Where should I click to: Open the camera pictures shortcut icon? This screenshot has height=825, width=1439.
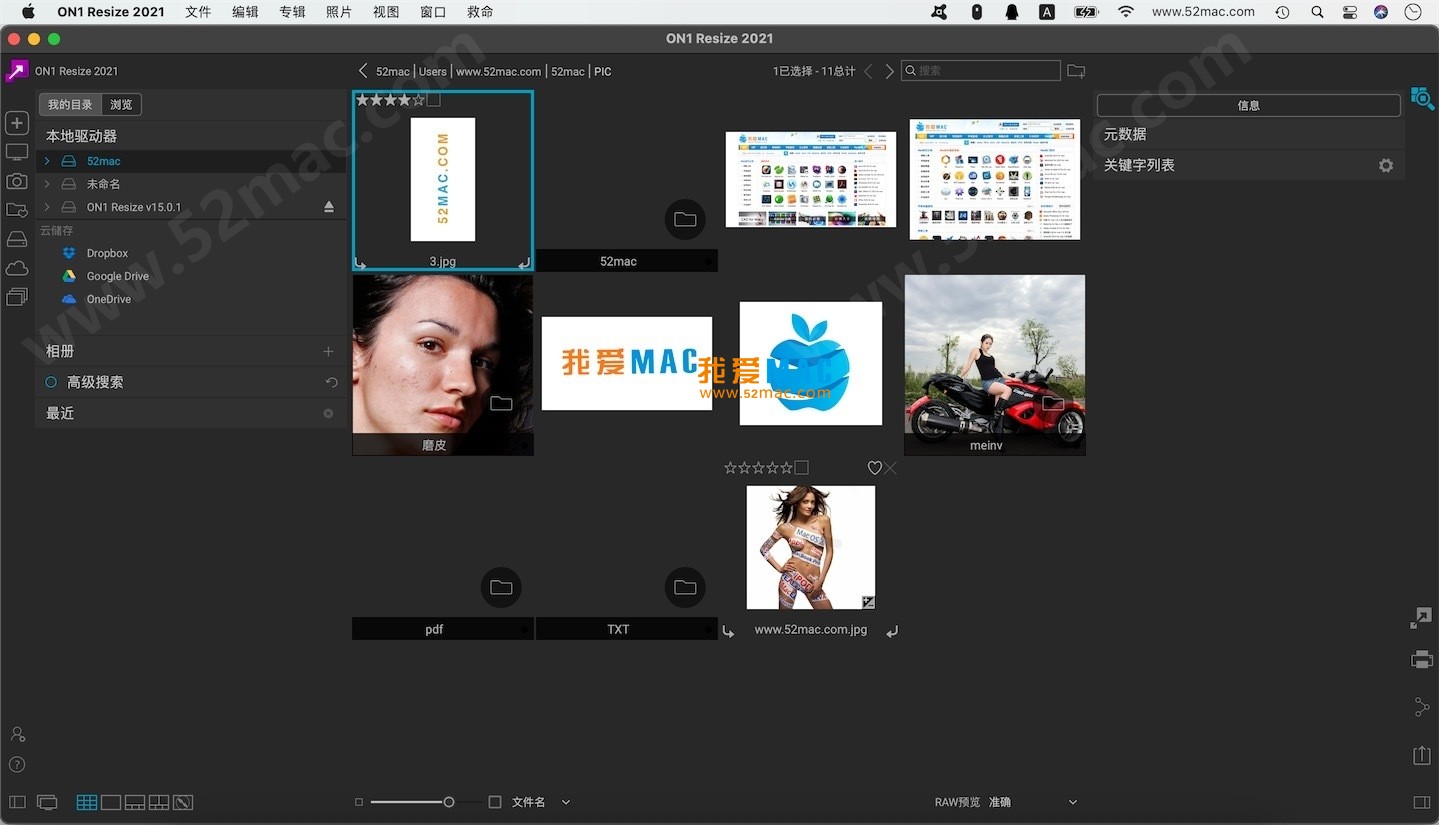click(x=17, y=181)
